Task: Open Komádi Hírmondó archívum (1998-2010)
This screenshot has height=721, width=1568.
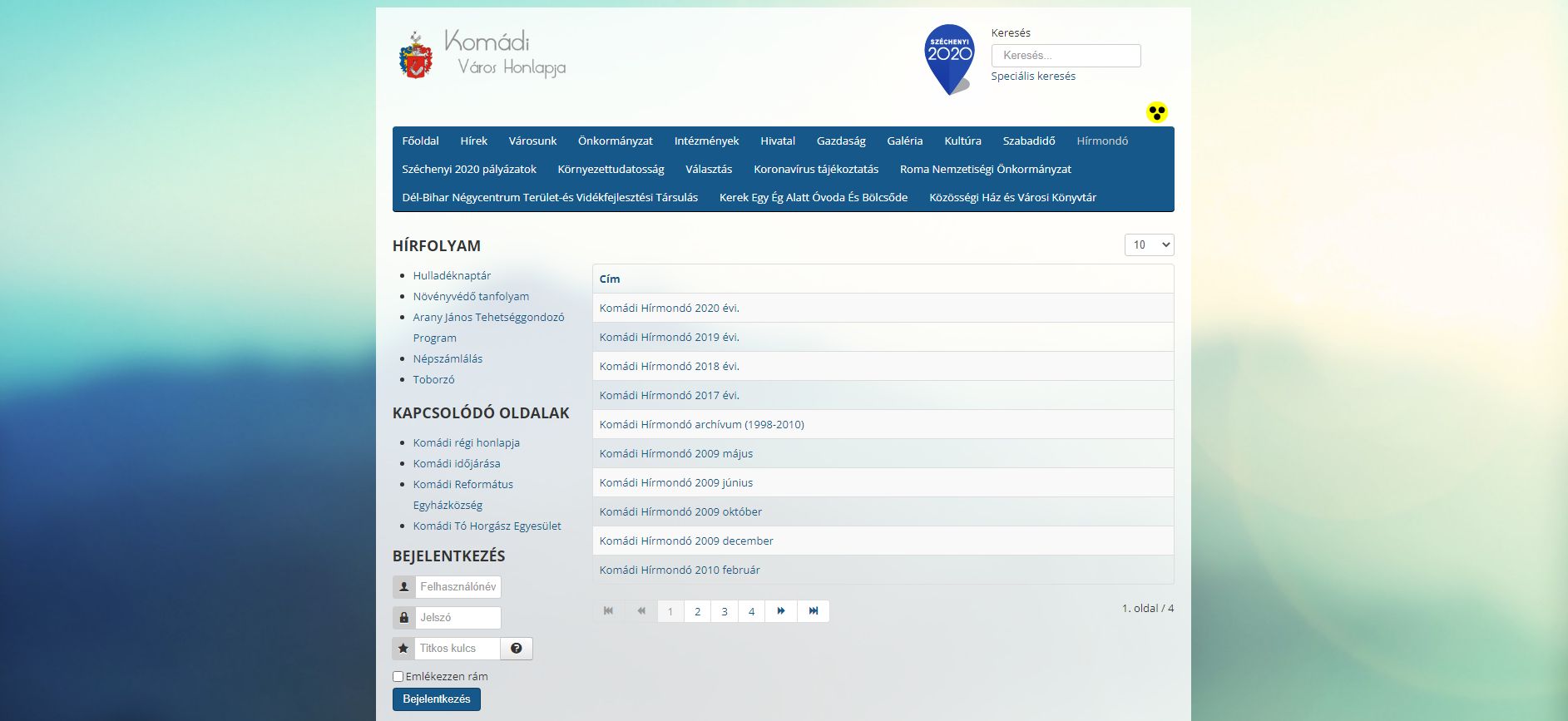Action: point(701,424)
